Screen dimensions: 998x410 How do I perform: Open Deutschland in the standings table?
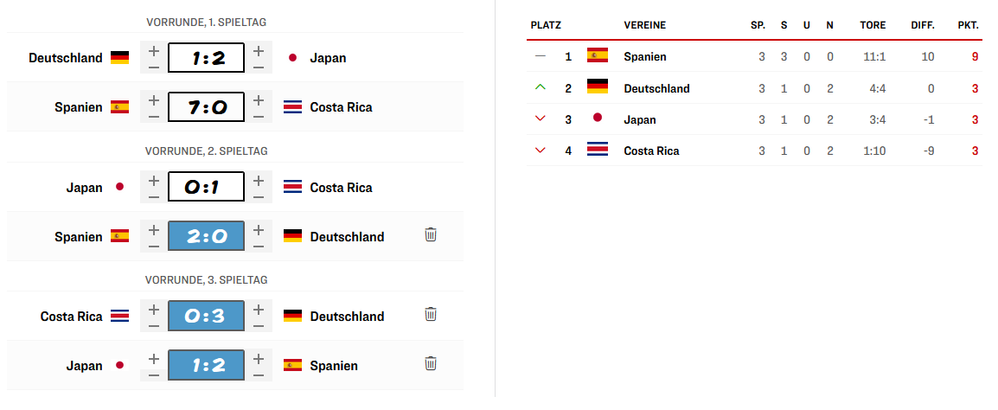point(656,88)
